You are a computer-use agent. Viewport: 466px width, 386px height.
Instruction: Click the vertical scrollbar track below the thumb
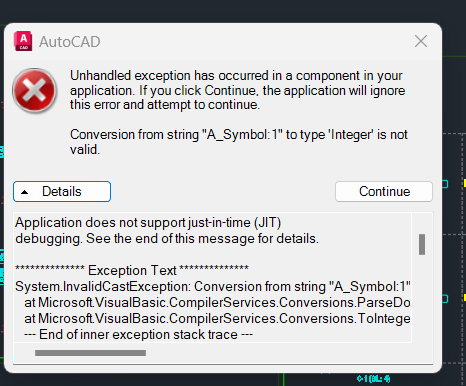click(x=422, y=298)
